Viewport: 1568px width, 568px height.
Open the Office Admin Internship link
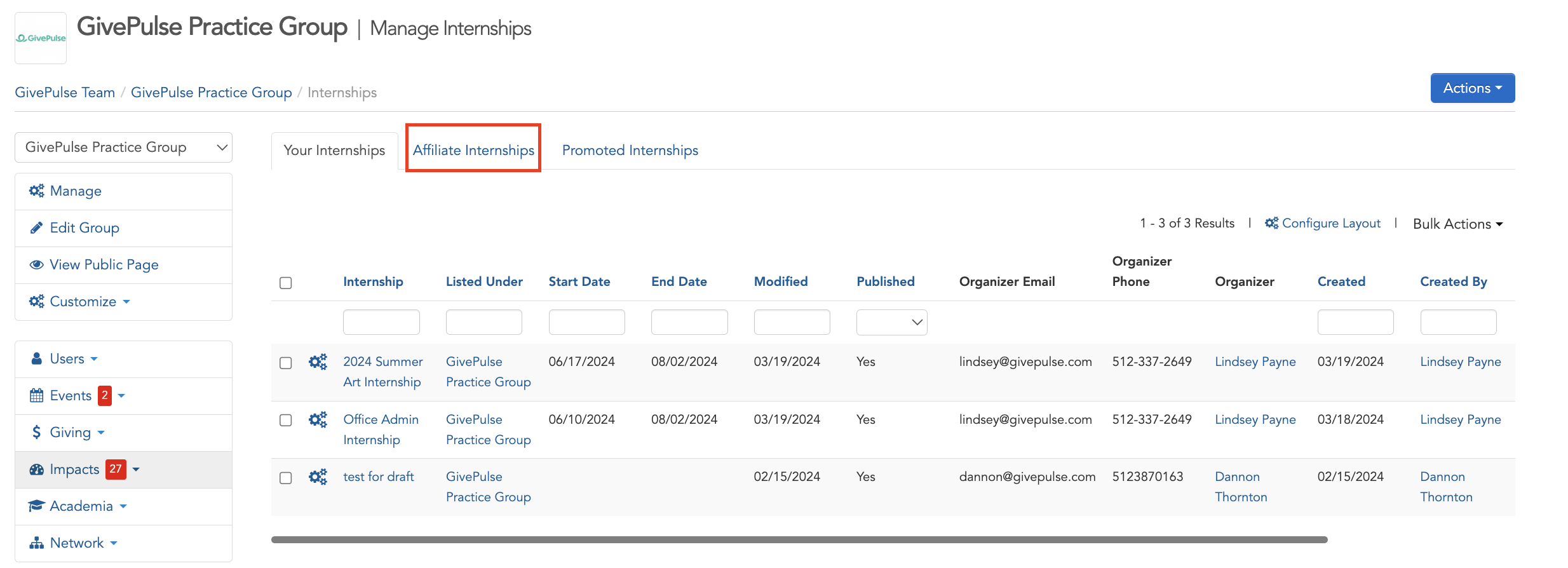pyautogui.click(x=381, y=429)
